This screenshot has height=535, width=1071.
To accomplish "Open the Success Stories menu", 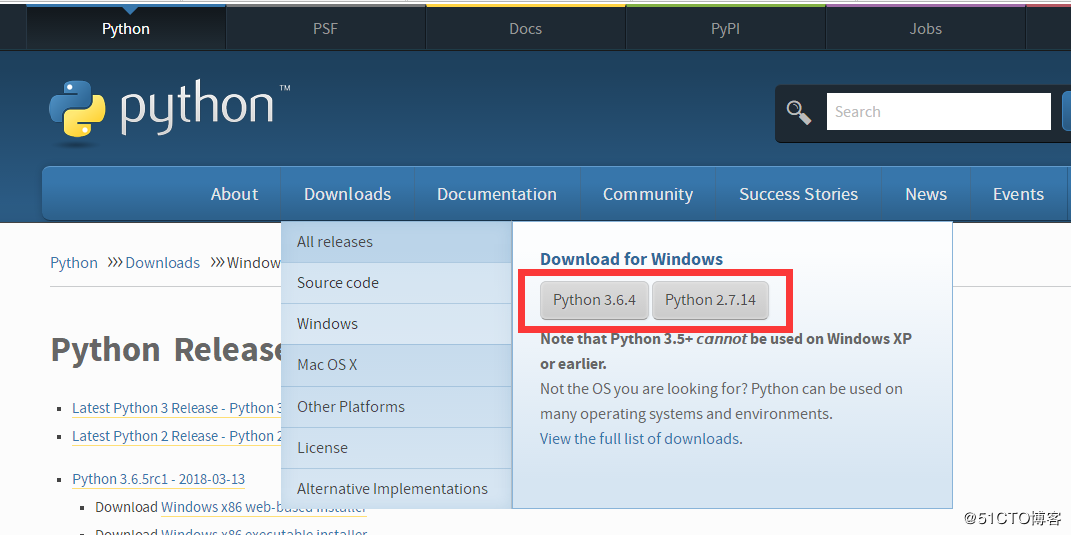I will point(798,194).
